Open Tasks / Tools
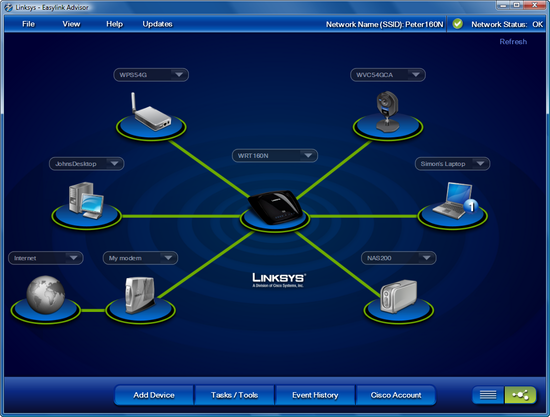 pyautogui.click(x=235, y=395)
